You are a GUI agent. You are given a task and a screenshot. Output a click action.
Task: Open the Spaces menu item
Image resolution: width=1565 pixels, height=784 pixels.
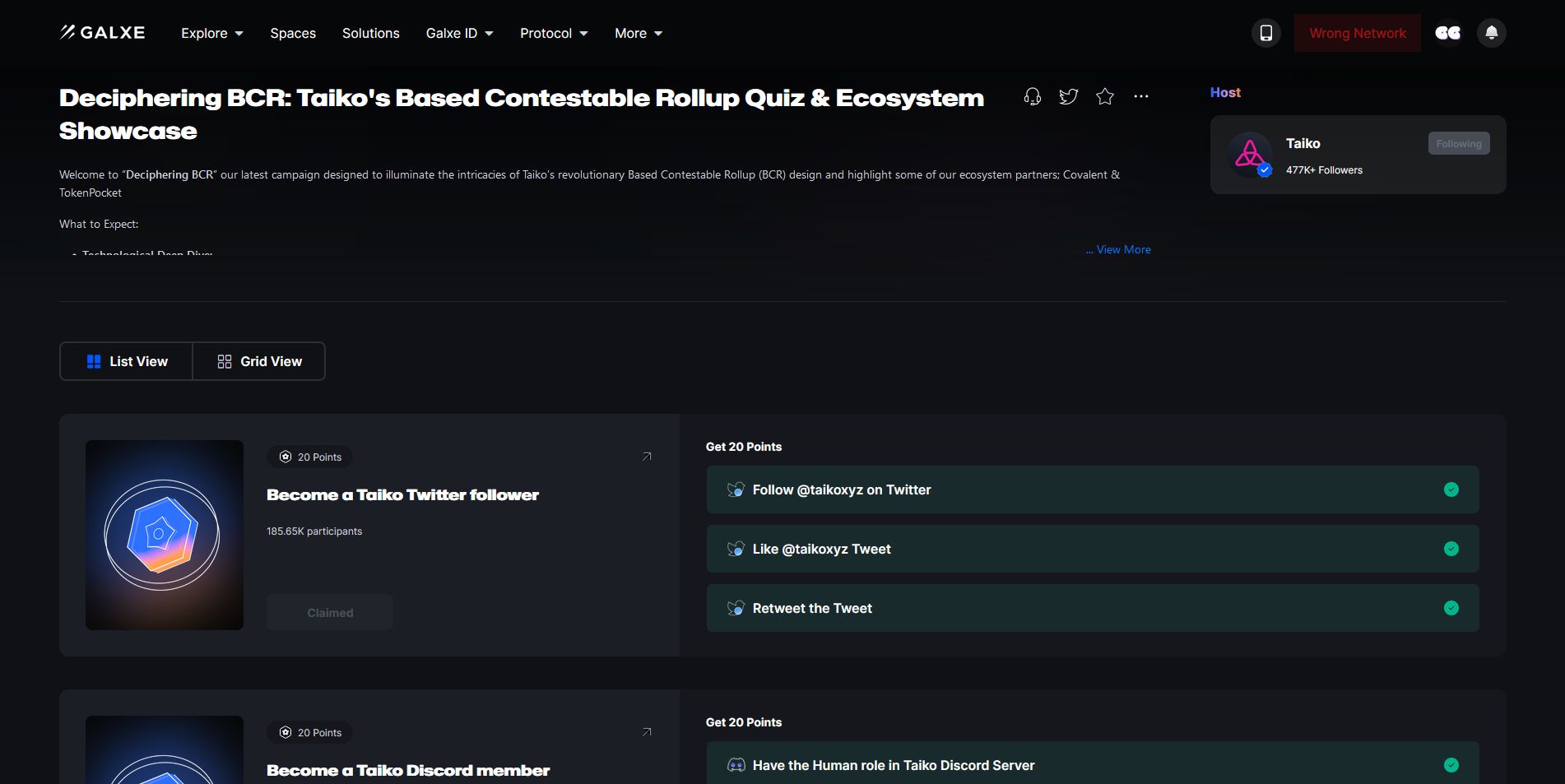pos(293,33)
